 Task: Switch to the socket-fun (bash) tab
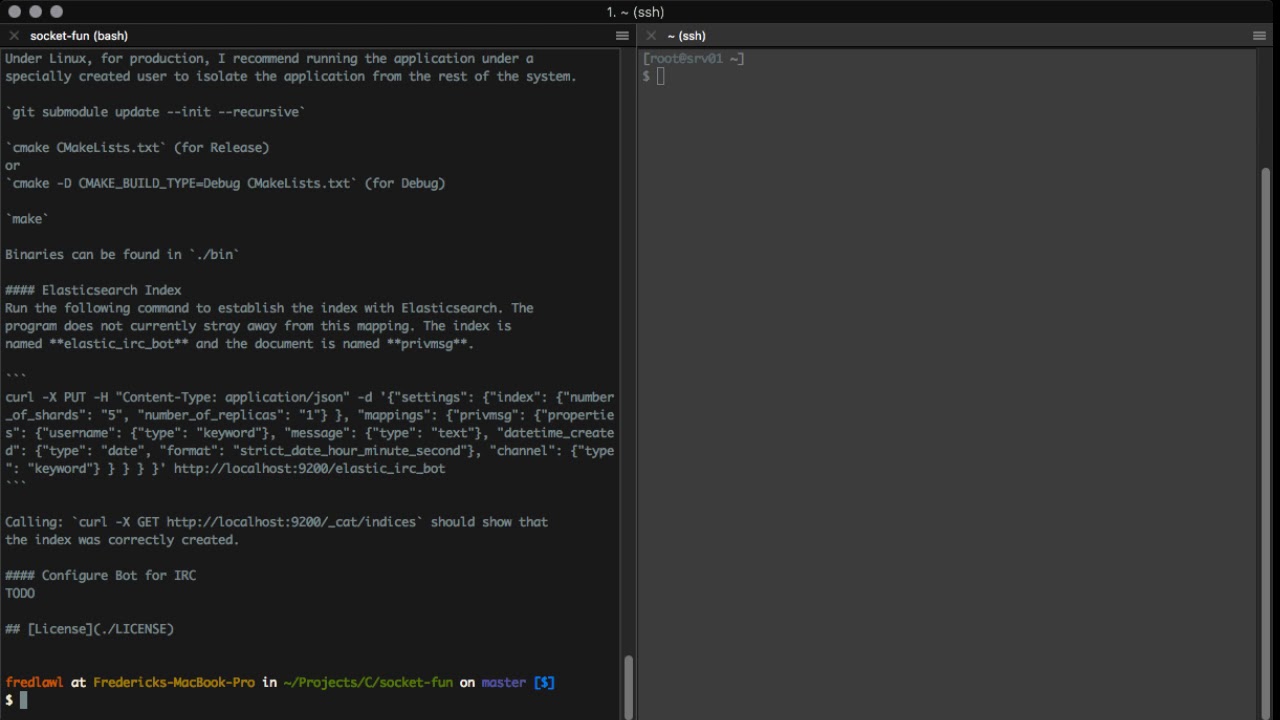point(79,36)
